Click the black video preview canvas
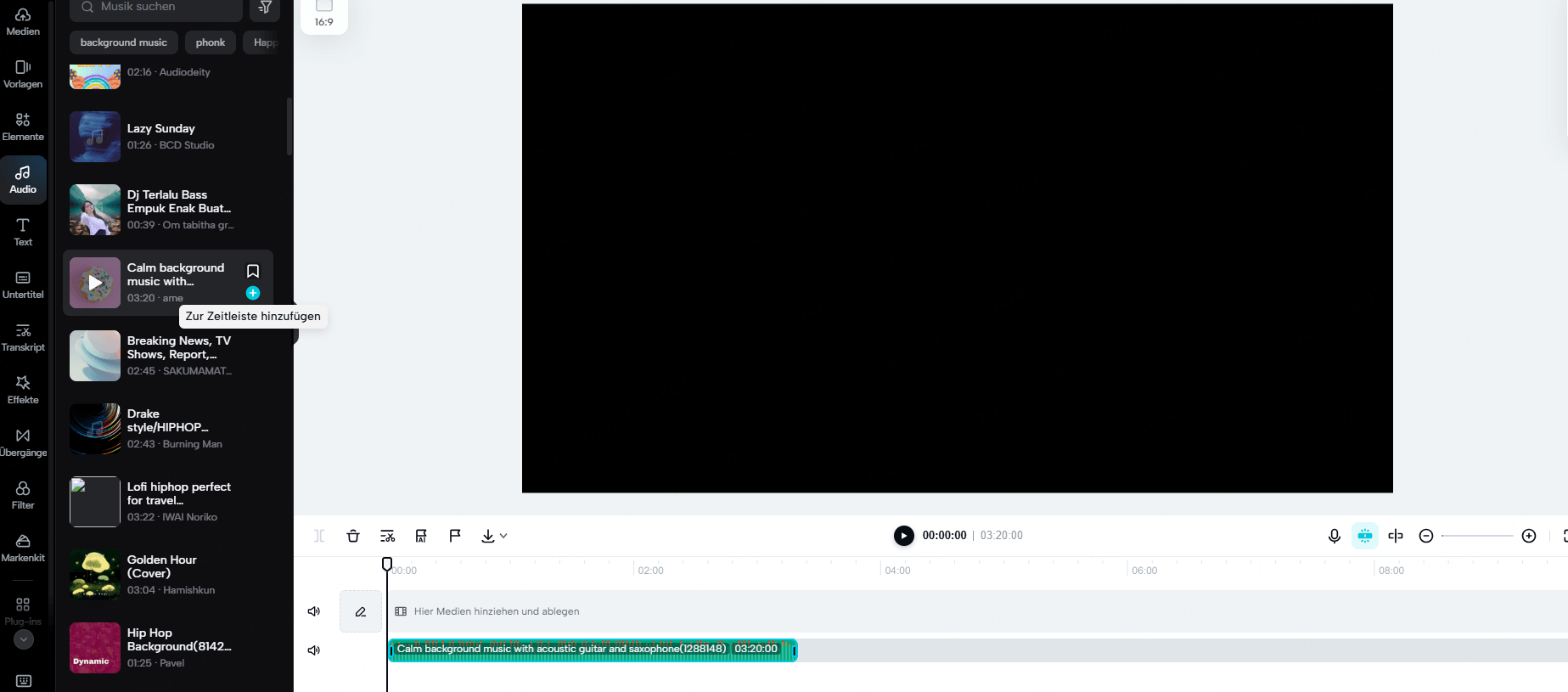1568x692 pixels. 957,248
